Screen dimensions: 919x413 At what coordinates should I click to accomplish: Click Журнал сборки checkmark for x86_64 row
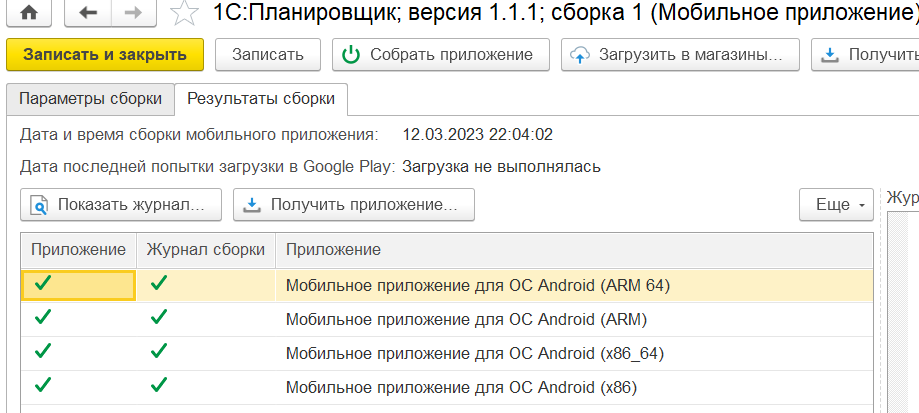click(x=159, y=351)
